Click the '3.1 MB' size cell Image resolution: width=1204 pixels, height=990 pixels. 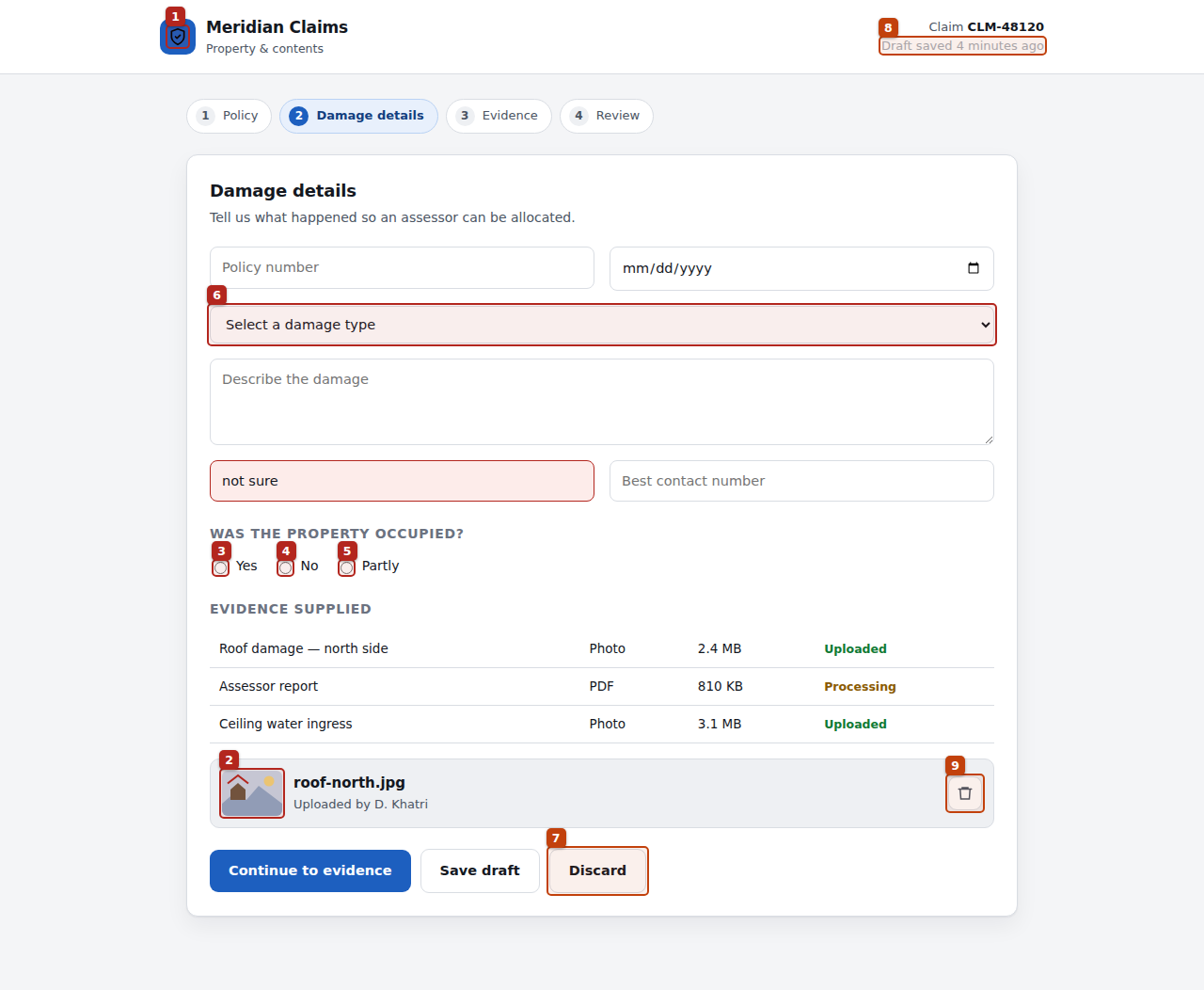[720, 724]
